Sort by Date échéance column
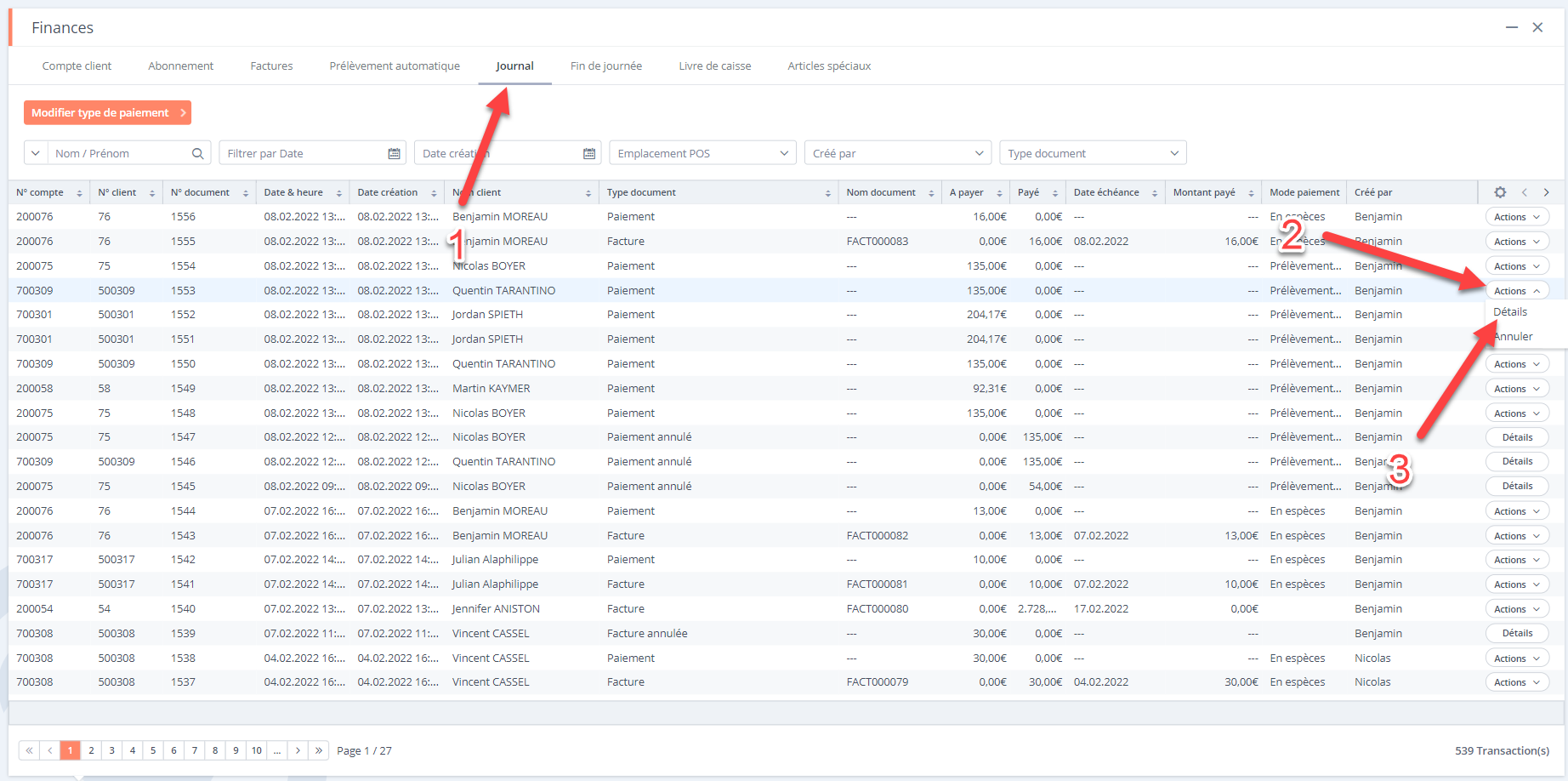 1154,193
